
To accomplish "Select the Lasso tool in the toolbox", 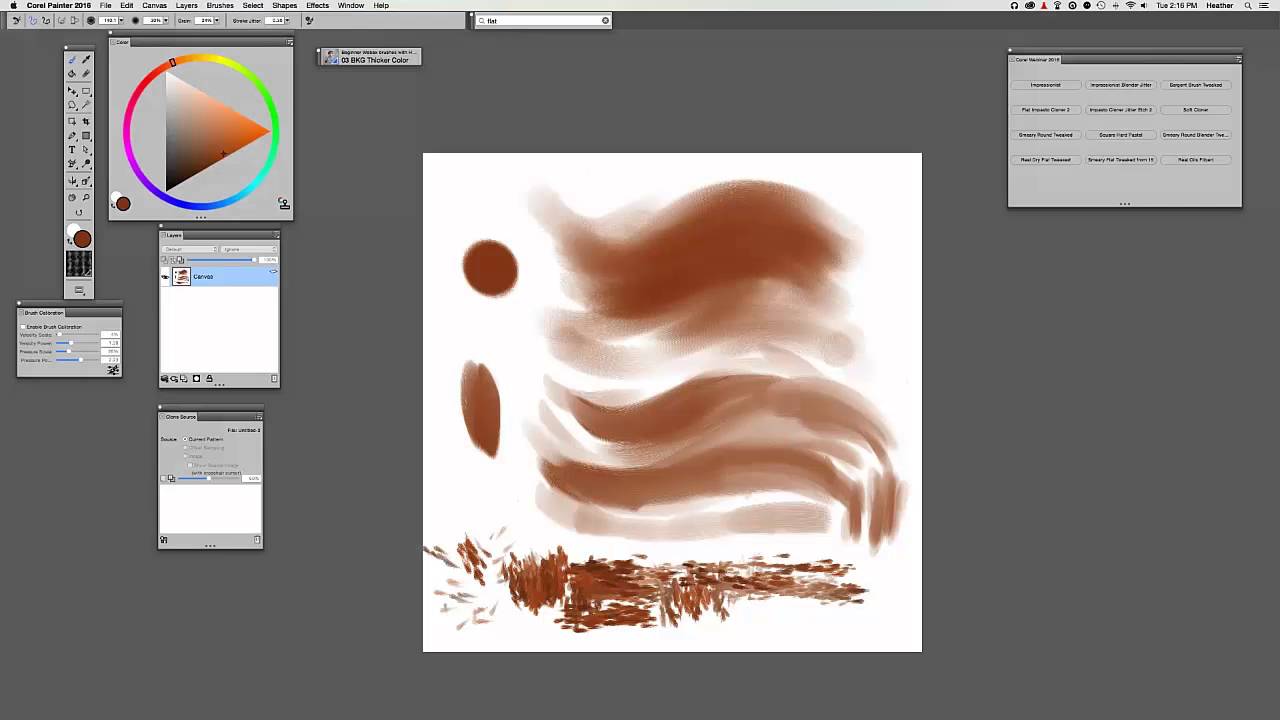I will point(72,105).
